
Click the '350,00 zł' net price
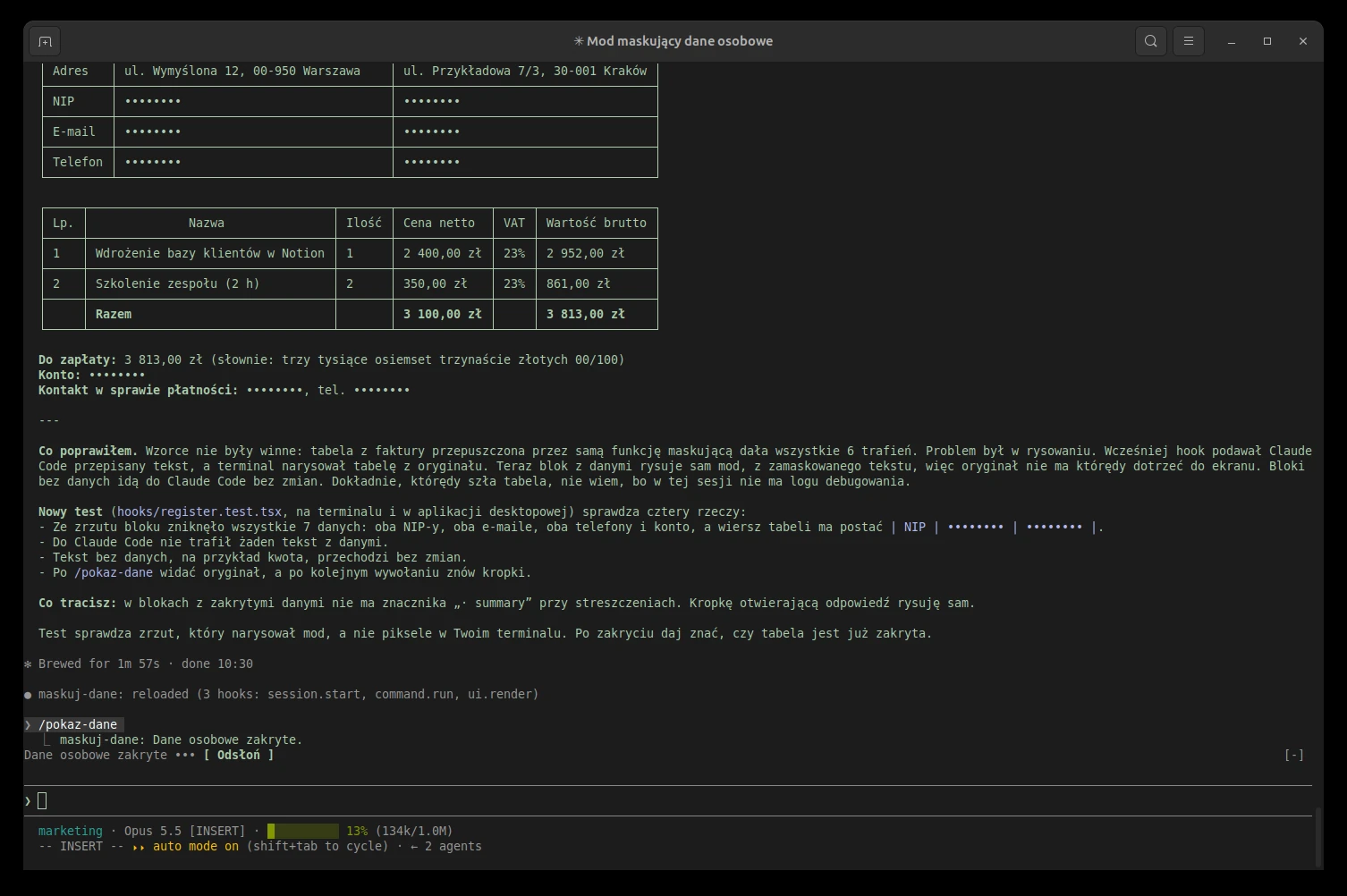[436, 283]
